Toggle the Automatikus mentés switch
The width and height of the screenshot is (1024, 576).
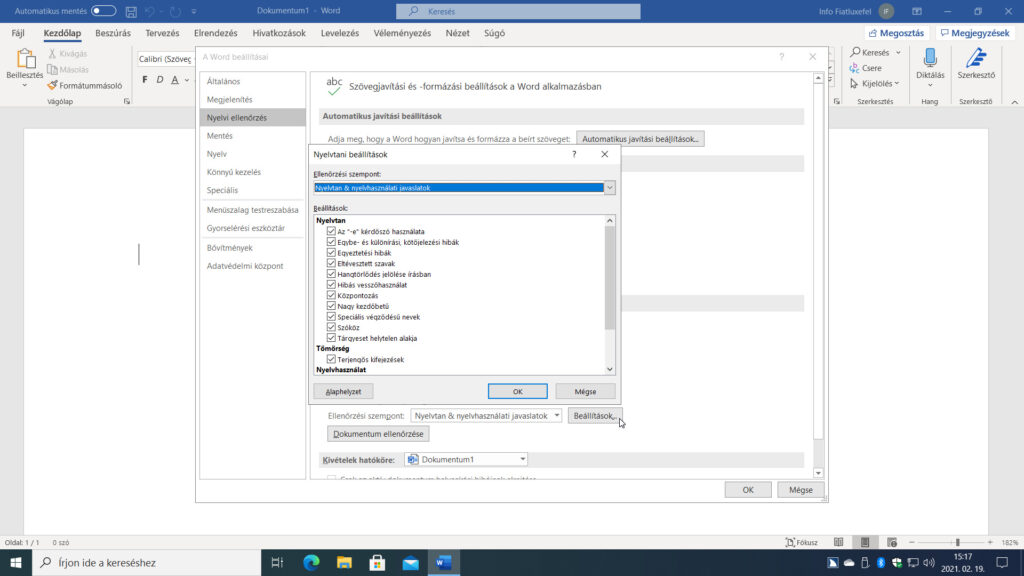click(103, 11)
